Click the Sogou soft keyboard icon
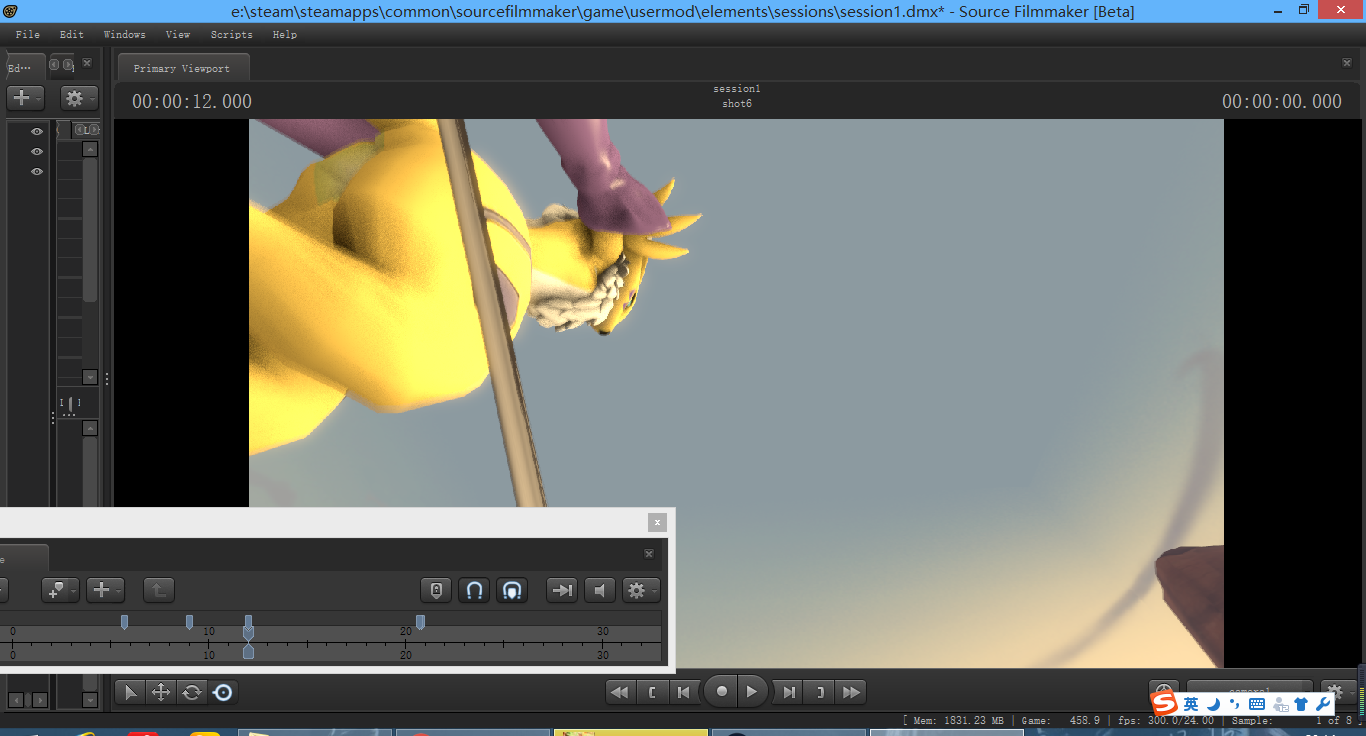This screenshot has height=736, width=1366. pos(1257,704)
